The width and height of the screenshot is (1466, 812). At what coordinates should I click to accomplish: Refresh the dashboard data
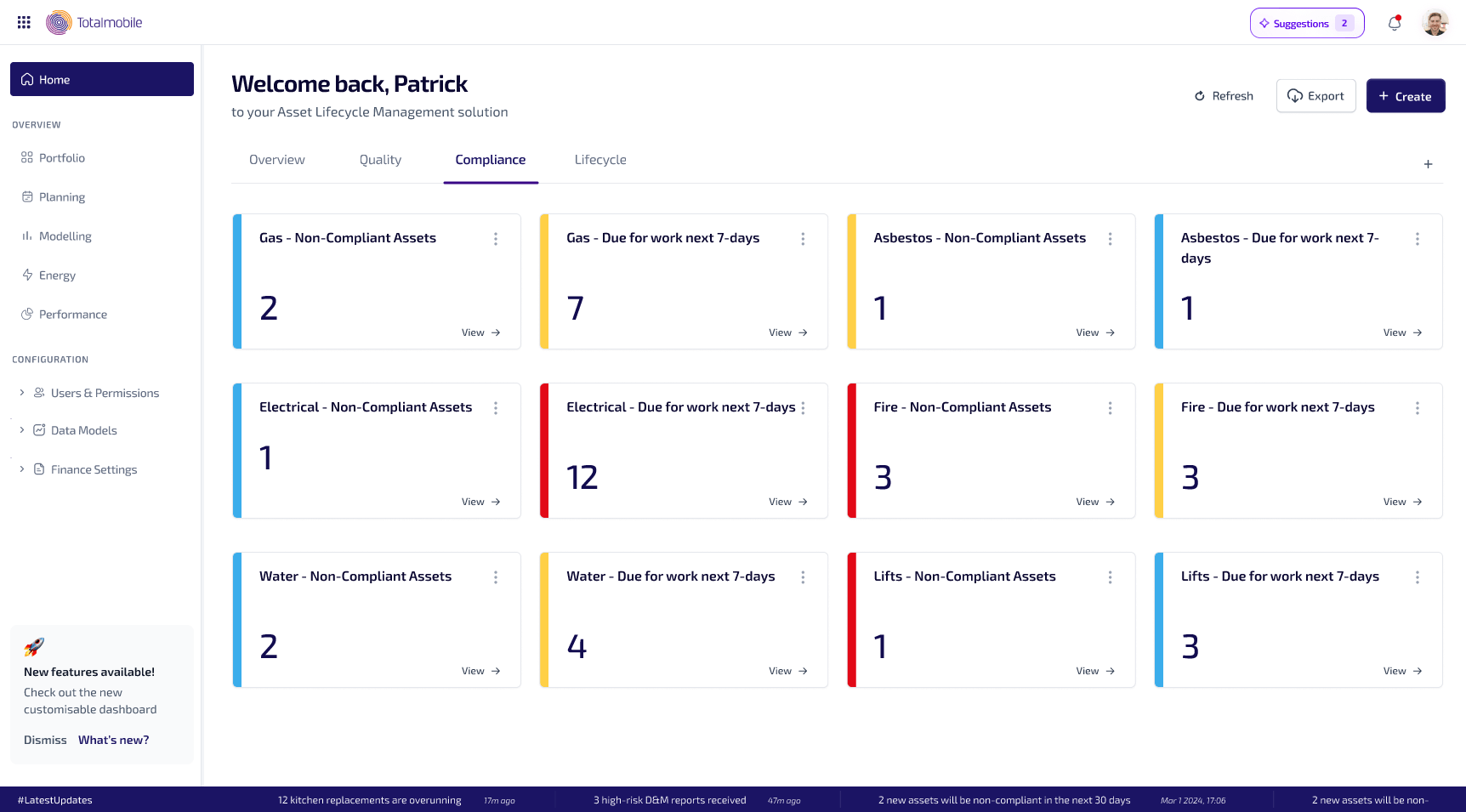coord(1224,96)
